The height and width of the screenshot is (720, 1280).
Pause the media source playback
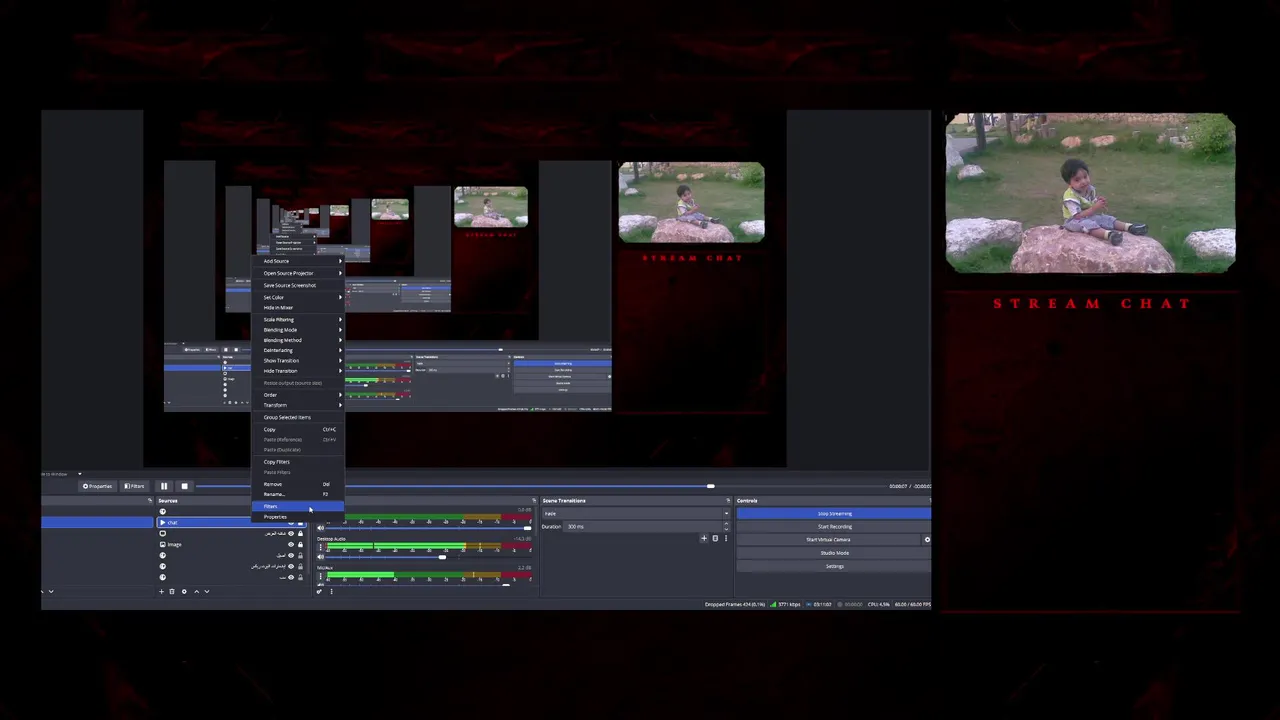tap(164, 486)
